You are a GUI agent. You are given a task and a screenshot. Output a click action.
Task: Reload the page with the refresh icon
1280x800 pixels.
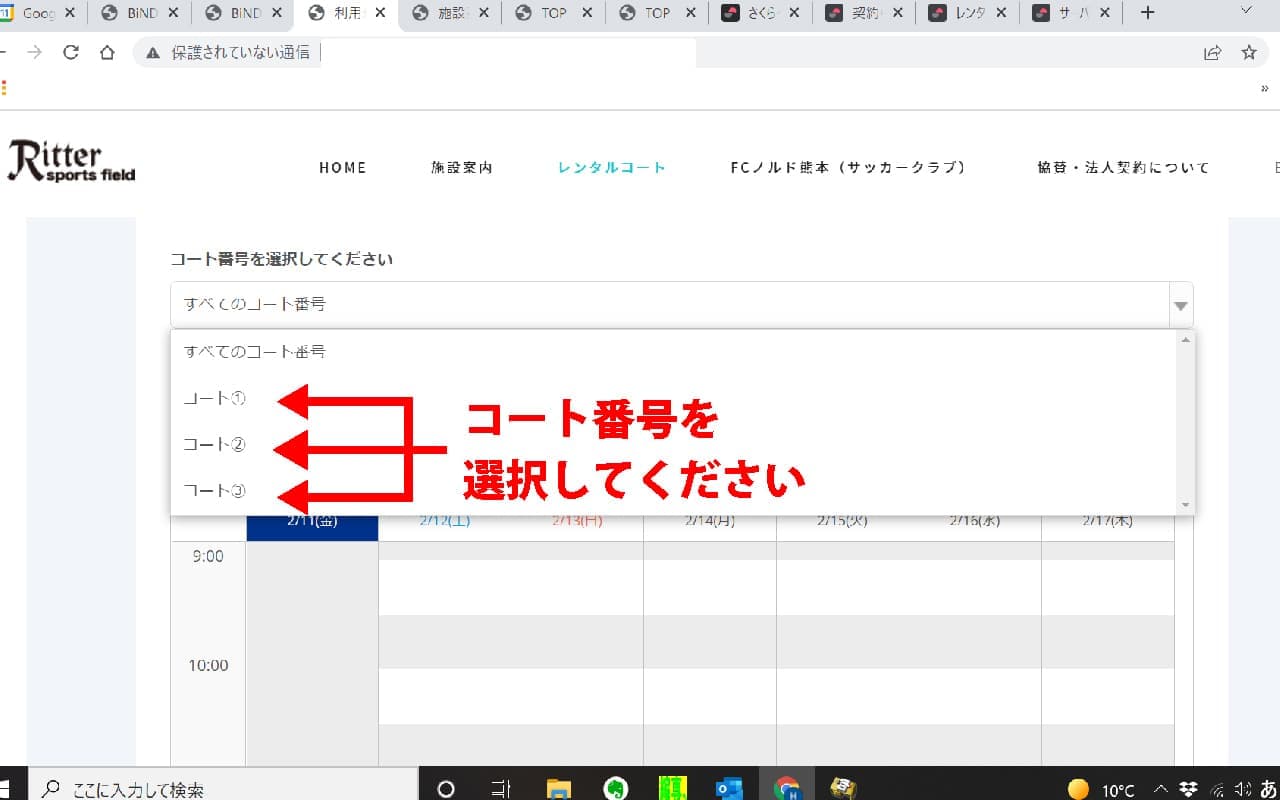(x=71, y=53)
